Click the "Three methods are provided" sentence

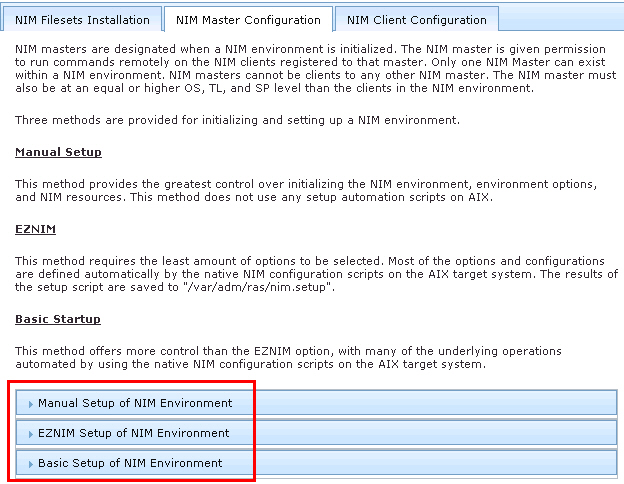coord(237,120)
